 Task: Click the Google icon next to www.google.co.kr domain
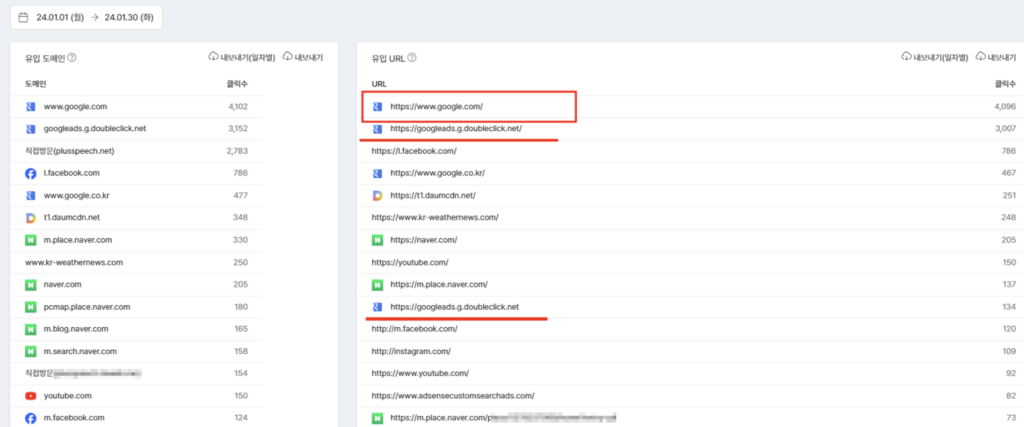[30, 195]
